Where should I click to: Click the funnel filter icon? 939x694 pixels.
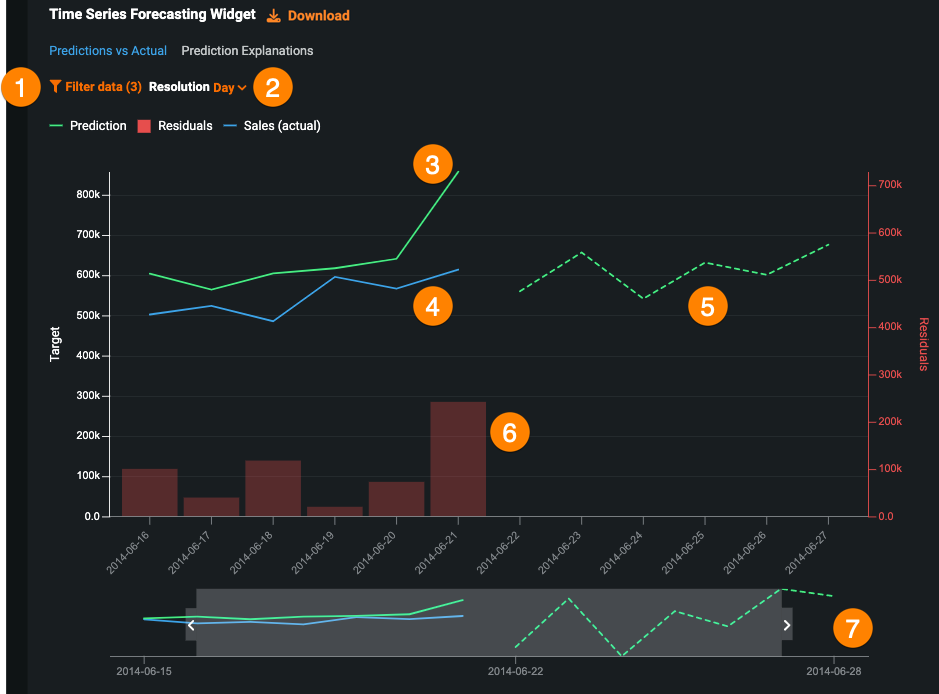click(x=55, y=87)
